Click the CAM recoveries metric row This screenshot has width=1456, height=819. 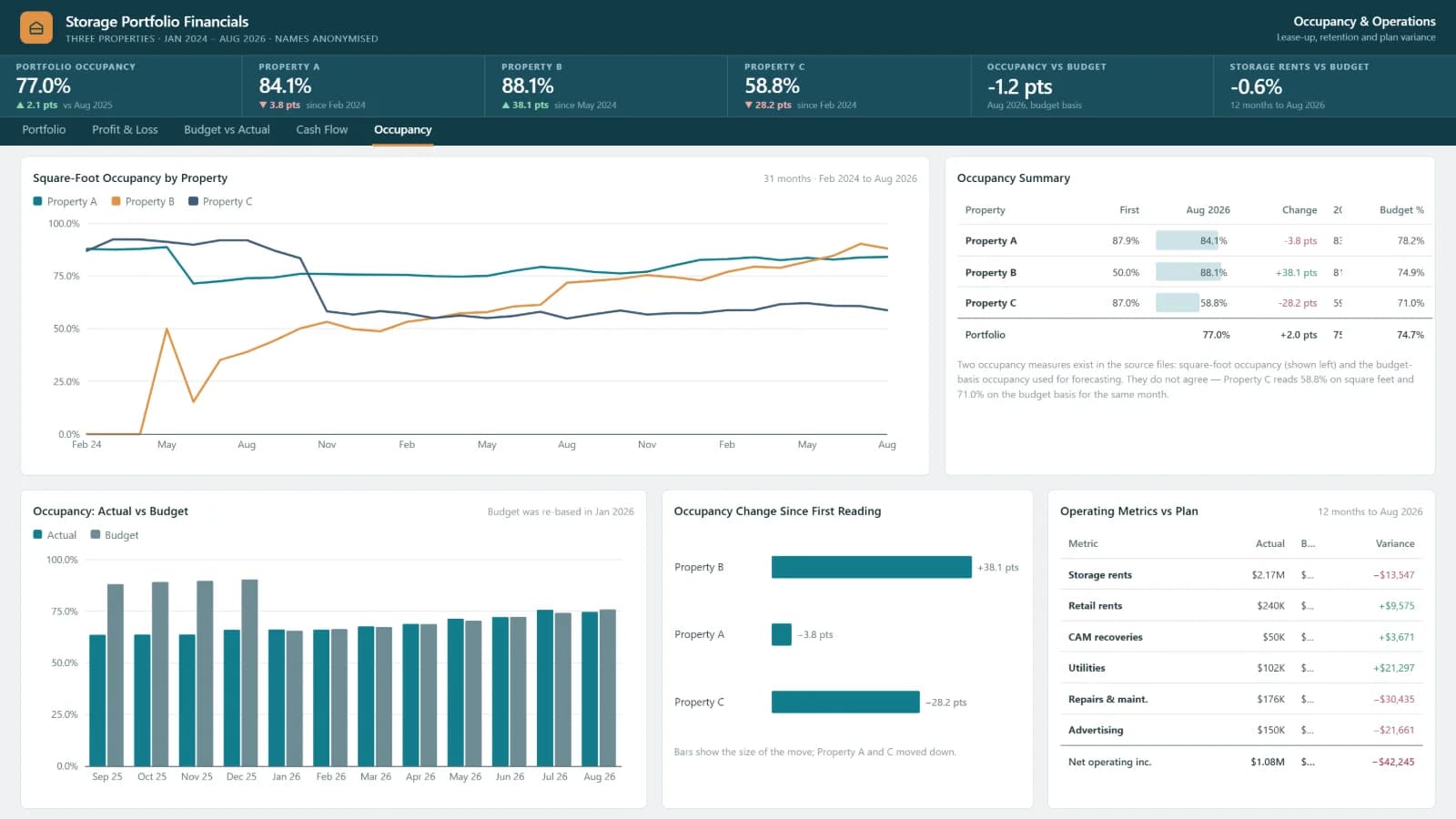1241,637
